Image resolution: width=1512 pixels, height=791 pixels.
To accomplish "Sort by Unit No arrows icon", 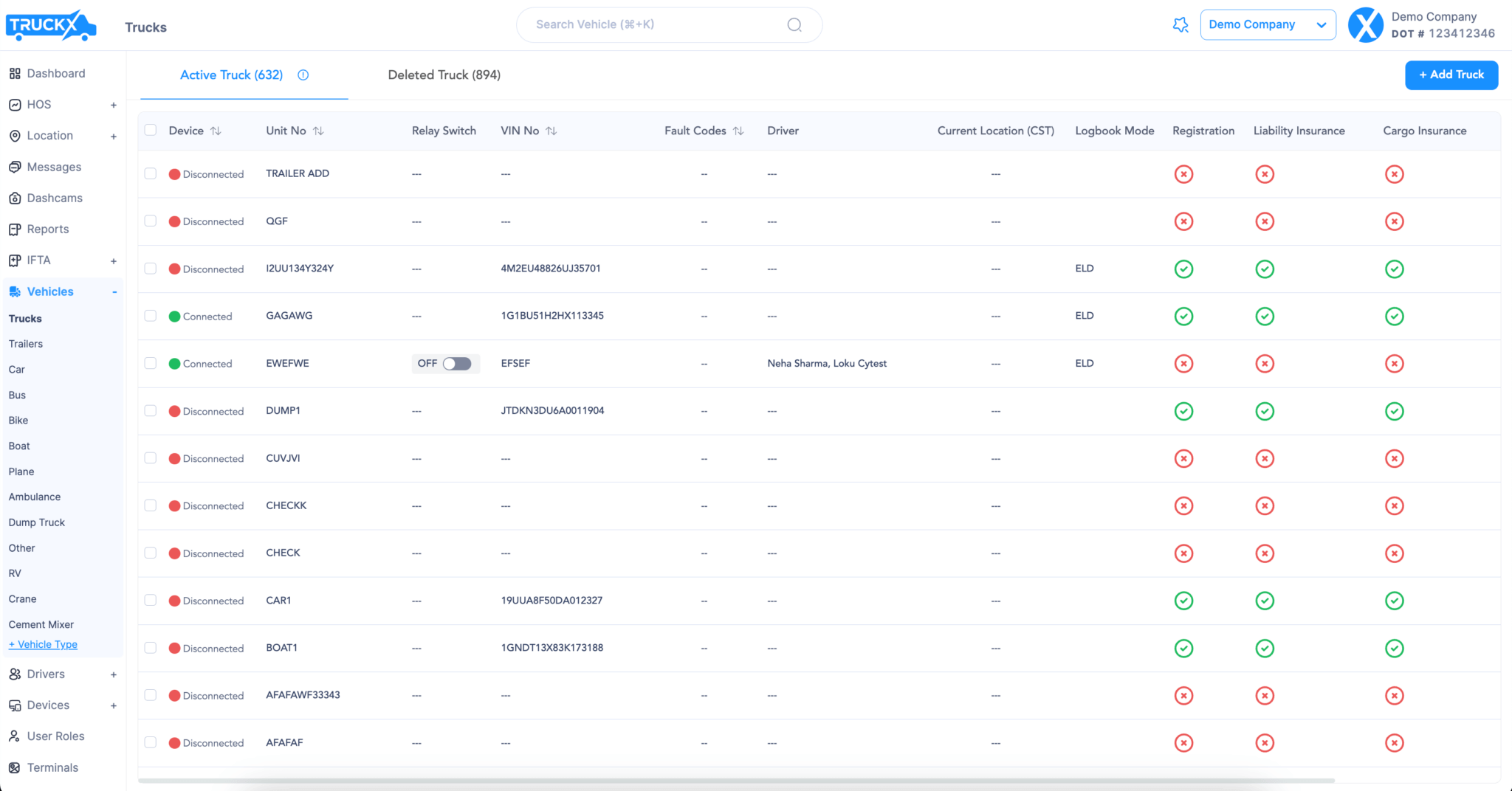I will click(x=318, y=131).
